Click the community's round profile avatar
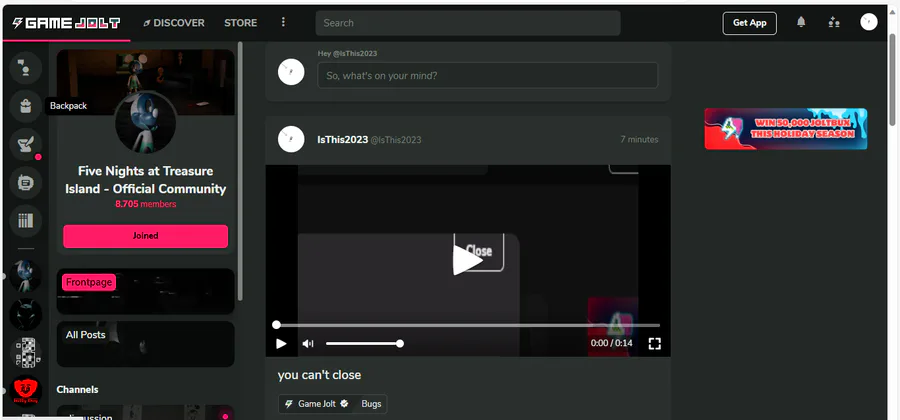The image size is (900, 420). (x=146, y=122)
